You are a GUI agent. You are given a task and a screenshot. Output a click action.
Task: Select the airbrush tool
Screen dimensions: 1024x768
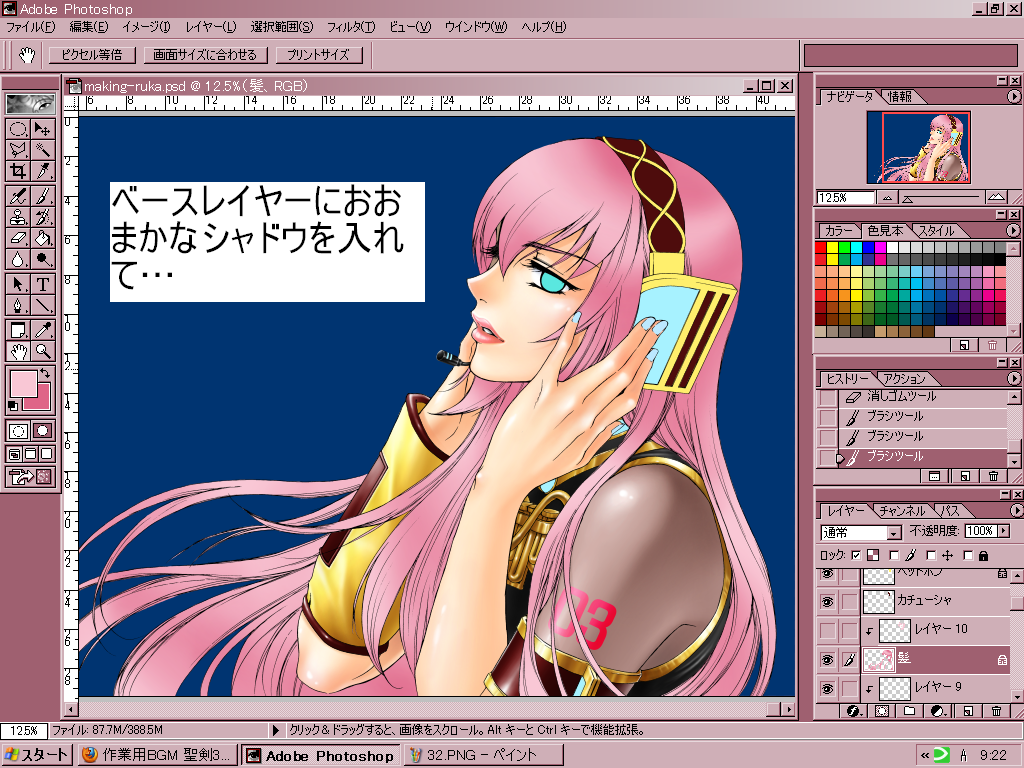click(18, 196)
